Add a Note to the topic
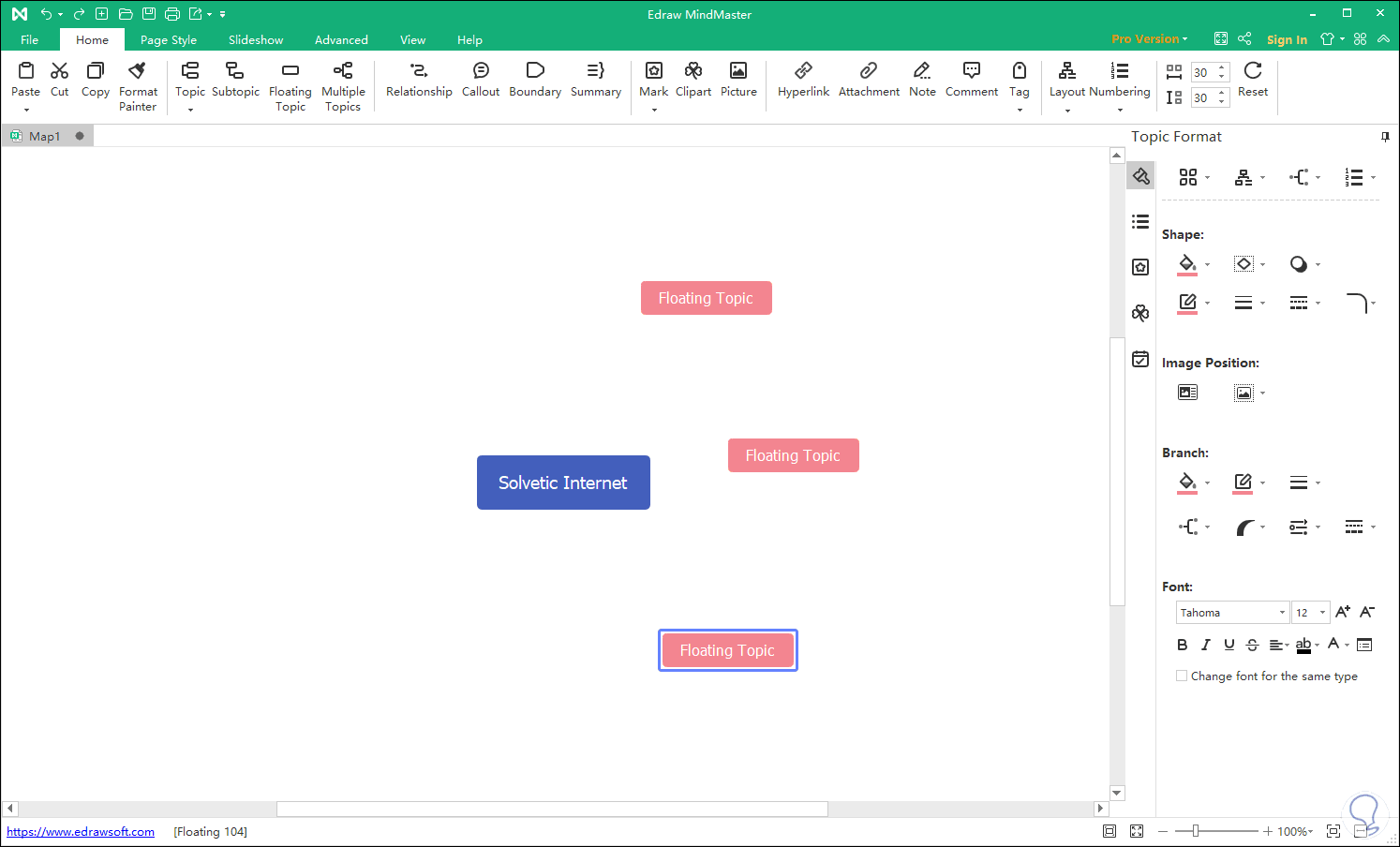This screenshot has height=847, width=1400. 922,79
